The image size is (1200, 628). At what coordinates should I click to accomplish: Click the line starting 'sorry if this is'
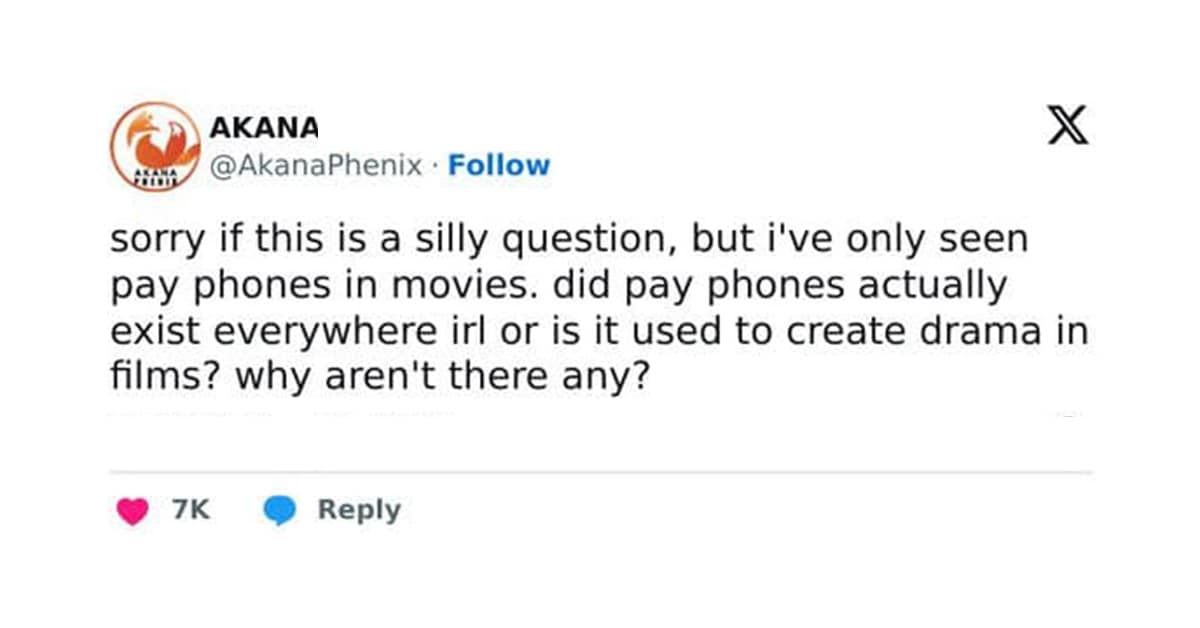[x=569, y=241]
